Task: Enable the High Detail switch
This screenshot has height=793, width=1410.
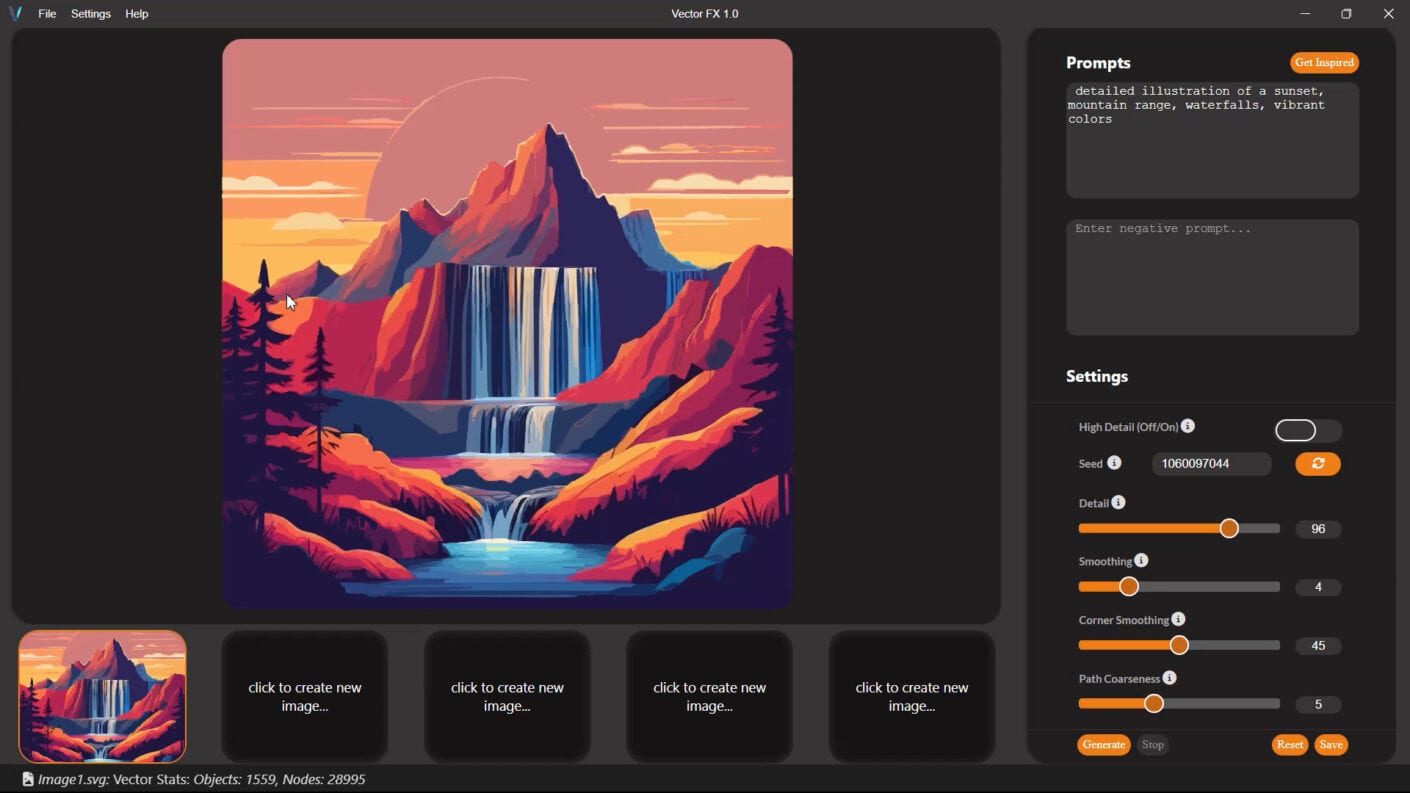Action: [1308, 430]
